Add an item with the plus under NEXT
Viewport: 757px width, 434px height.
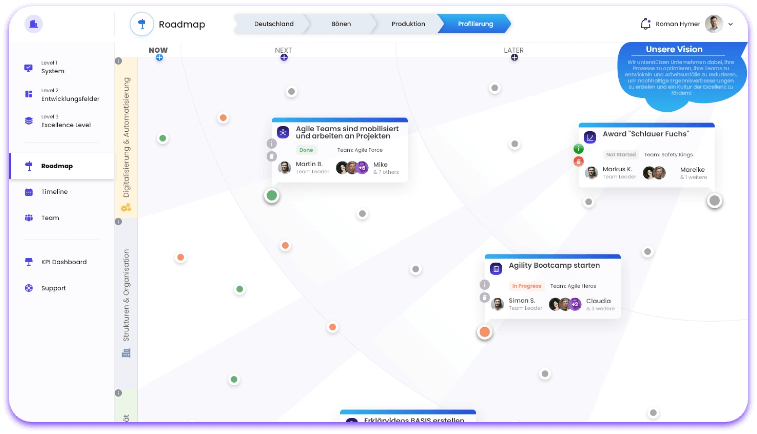[284, 58]
